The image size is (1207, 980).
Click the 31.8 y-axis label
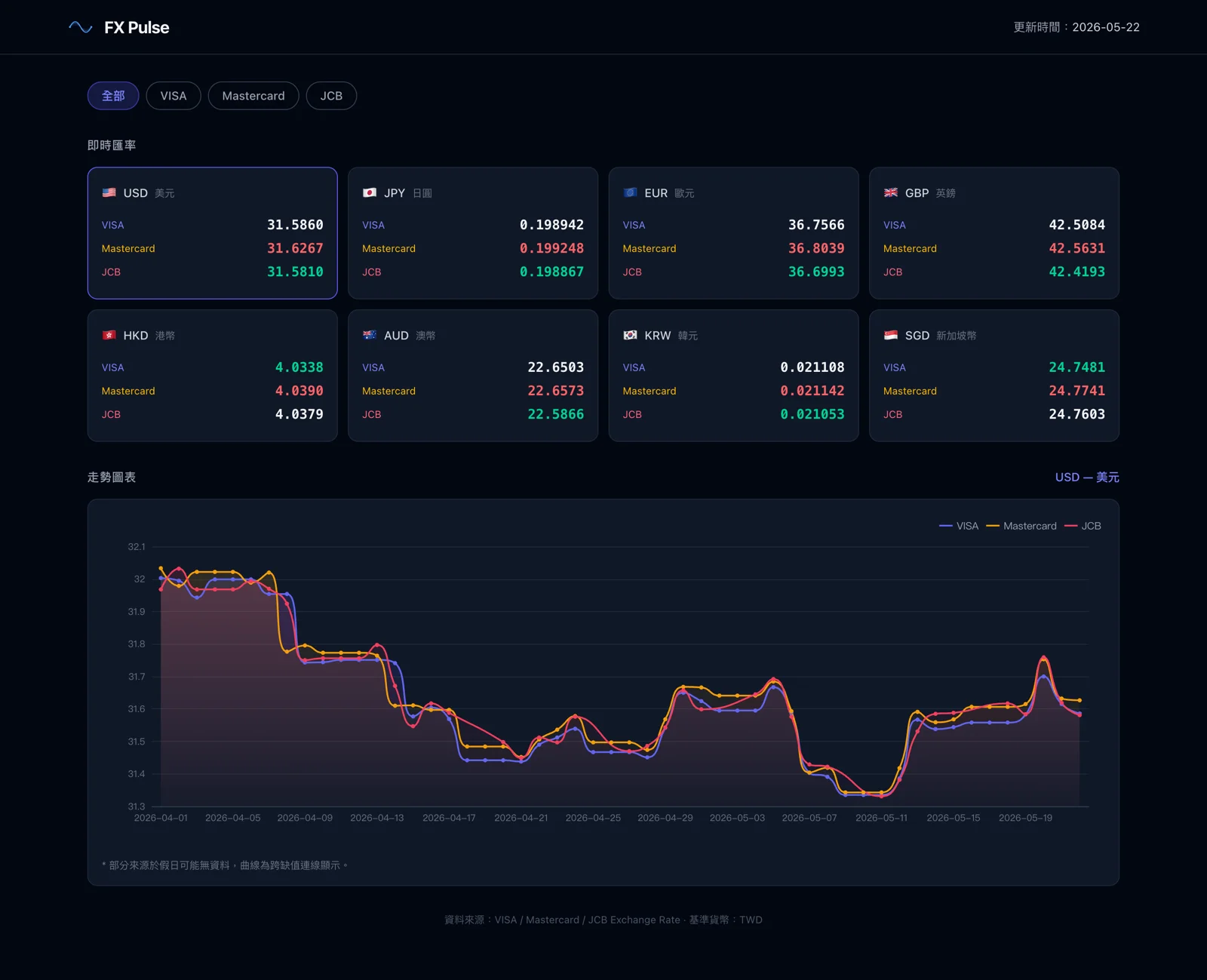137,644
